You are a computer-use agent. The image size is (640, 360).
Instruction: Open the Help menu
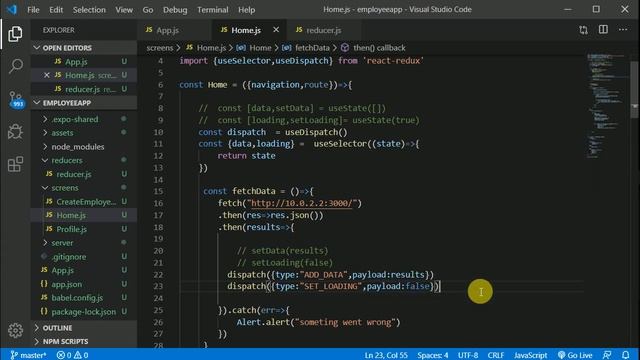point(246,9)
